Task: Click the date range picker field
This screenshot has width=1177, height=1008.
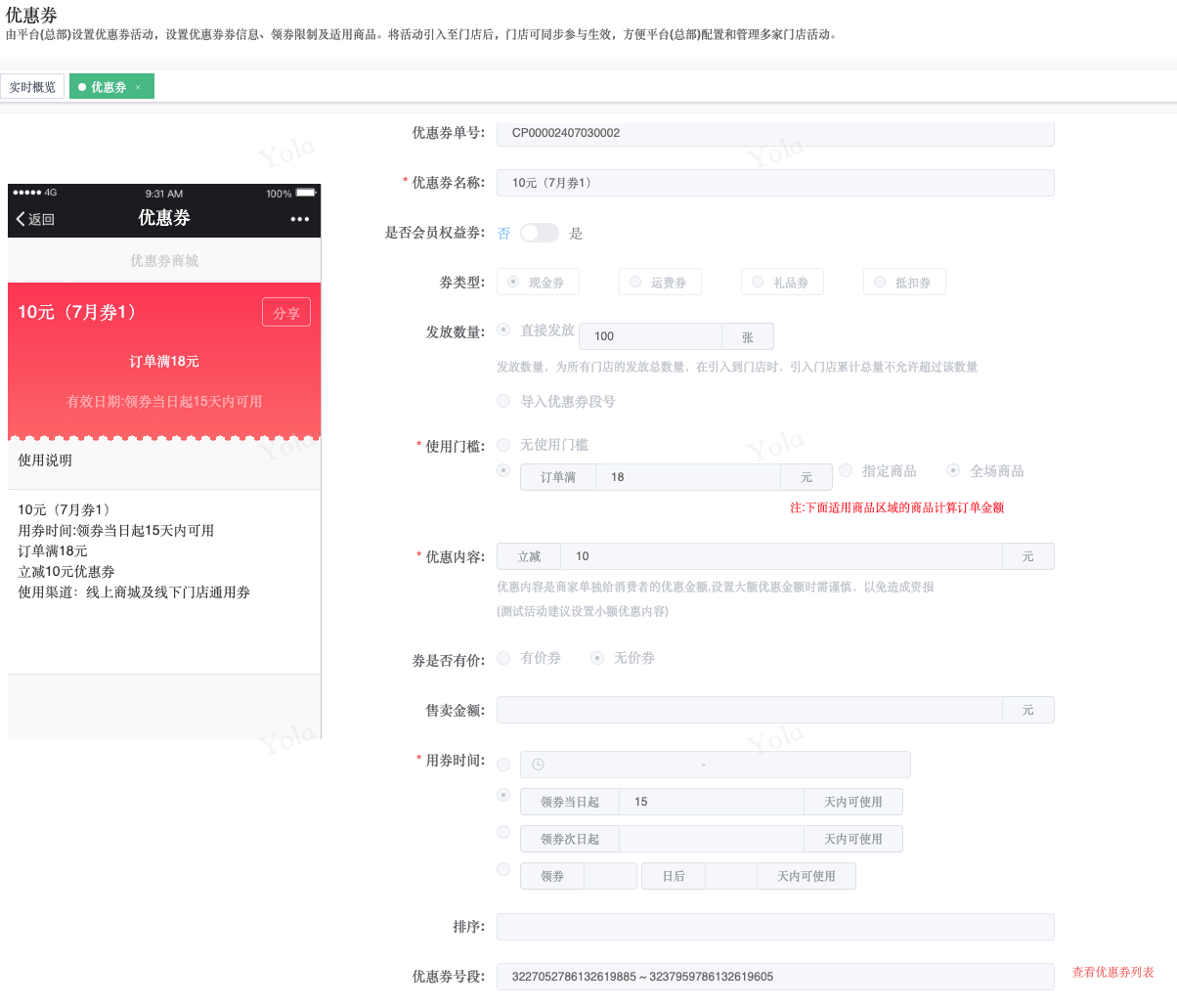Action: [715, 765]
